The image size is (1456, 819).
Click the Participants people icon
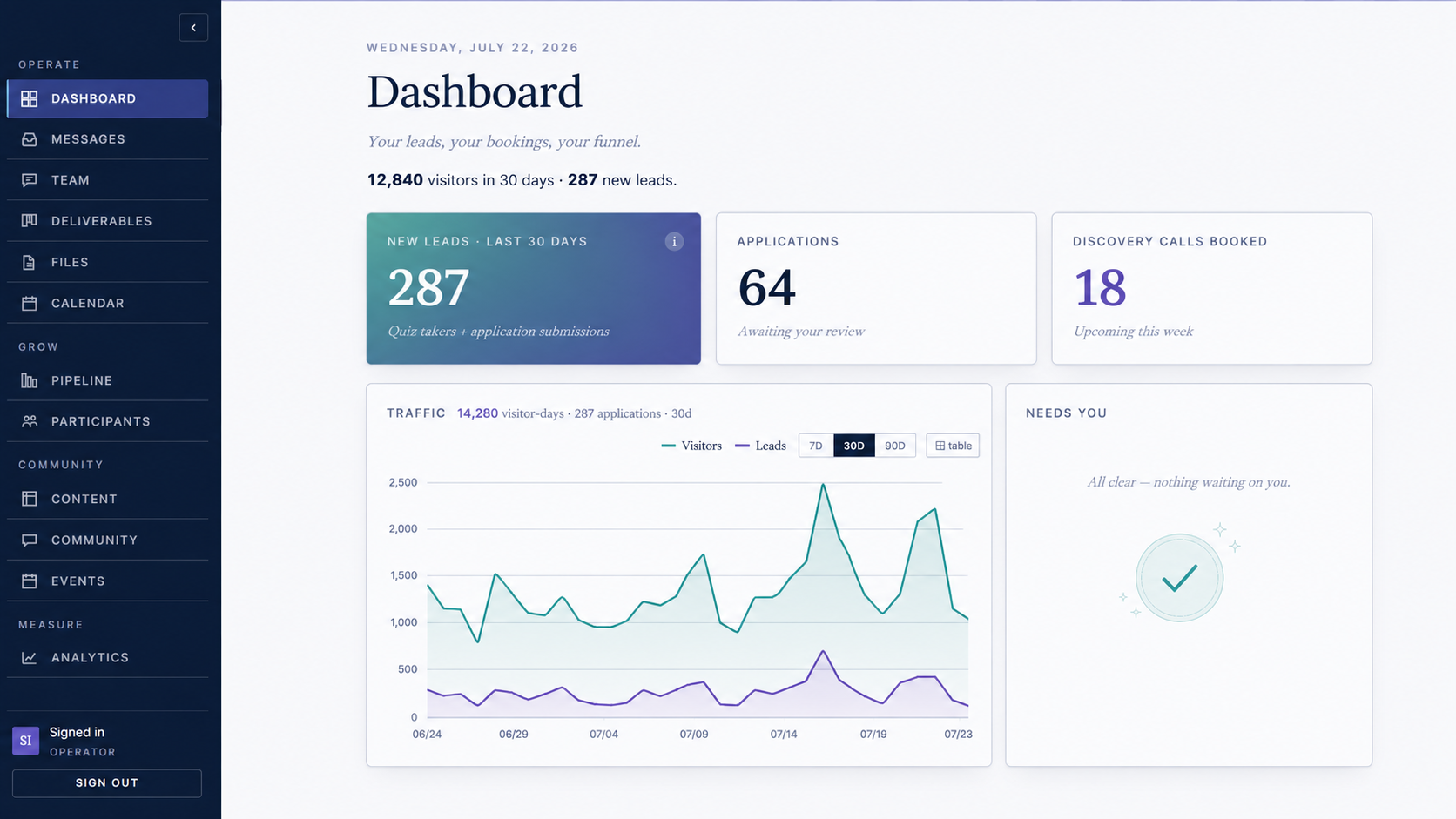[x=30, y=421]
